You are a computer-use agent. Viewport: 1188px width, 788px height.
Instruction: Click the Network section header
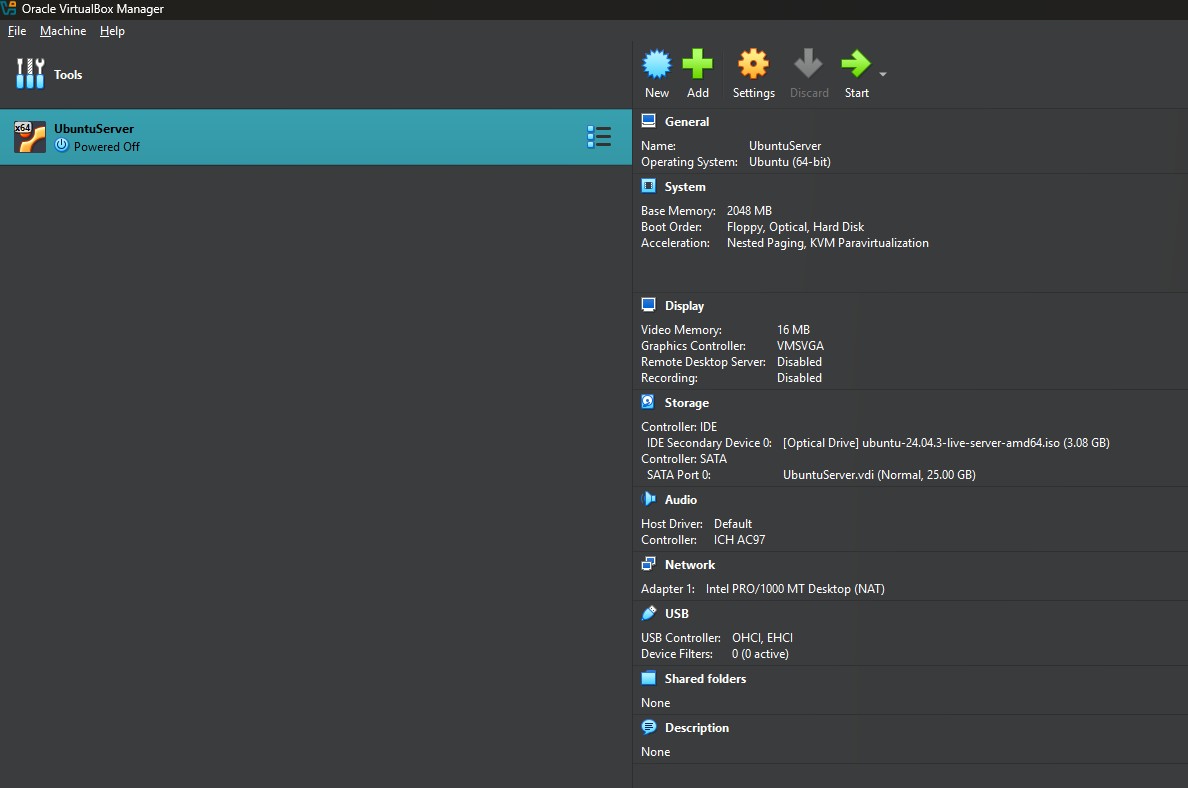tap(689, 565)
